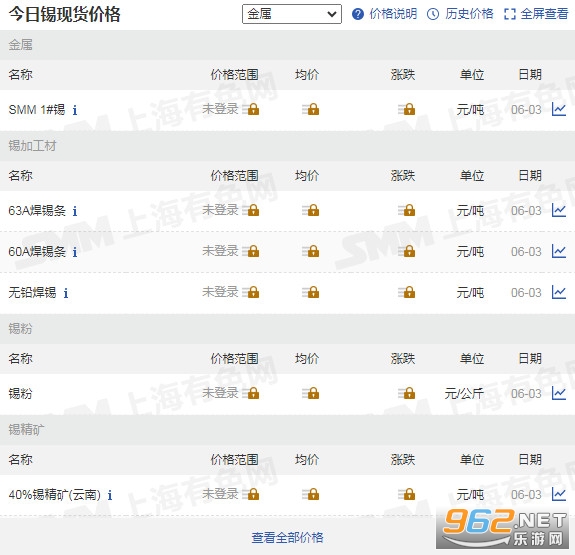The height and width of the screenshot is (555, 575).
Task: Click the 无铅焊锡 product name
Action: click(32, 293)
